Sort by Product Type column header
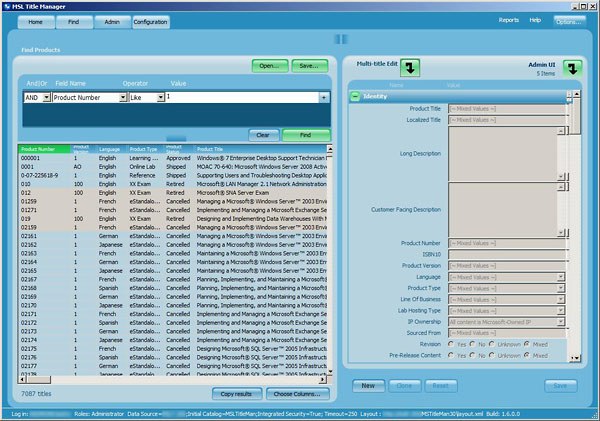600x421 pixels. (143, 149)
